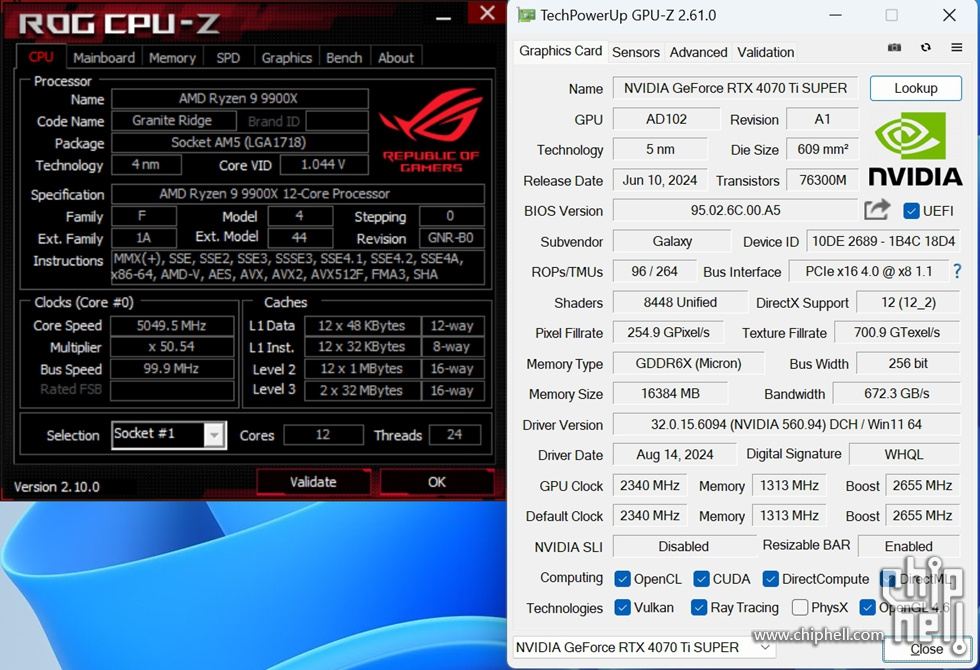Click the CPU Name field AMD Ryzen 9 9900X
This screenshot has width=980, height=670.
(239, 99)
